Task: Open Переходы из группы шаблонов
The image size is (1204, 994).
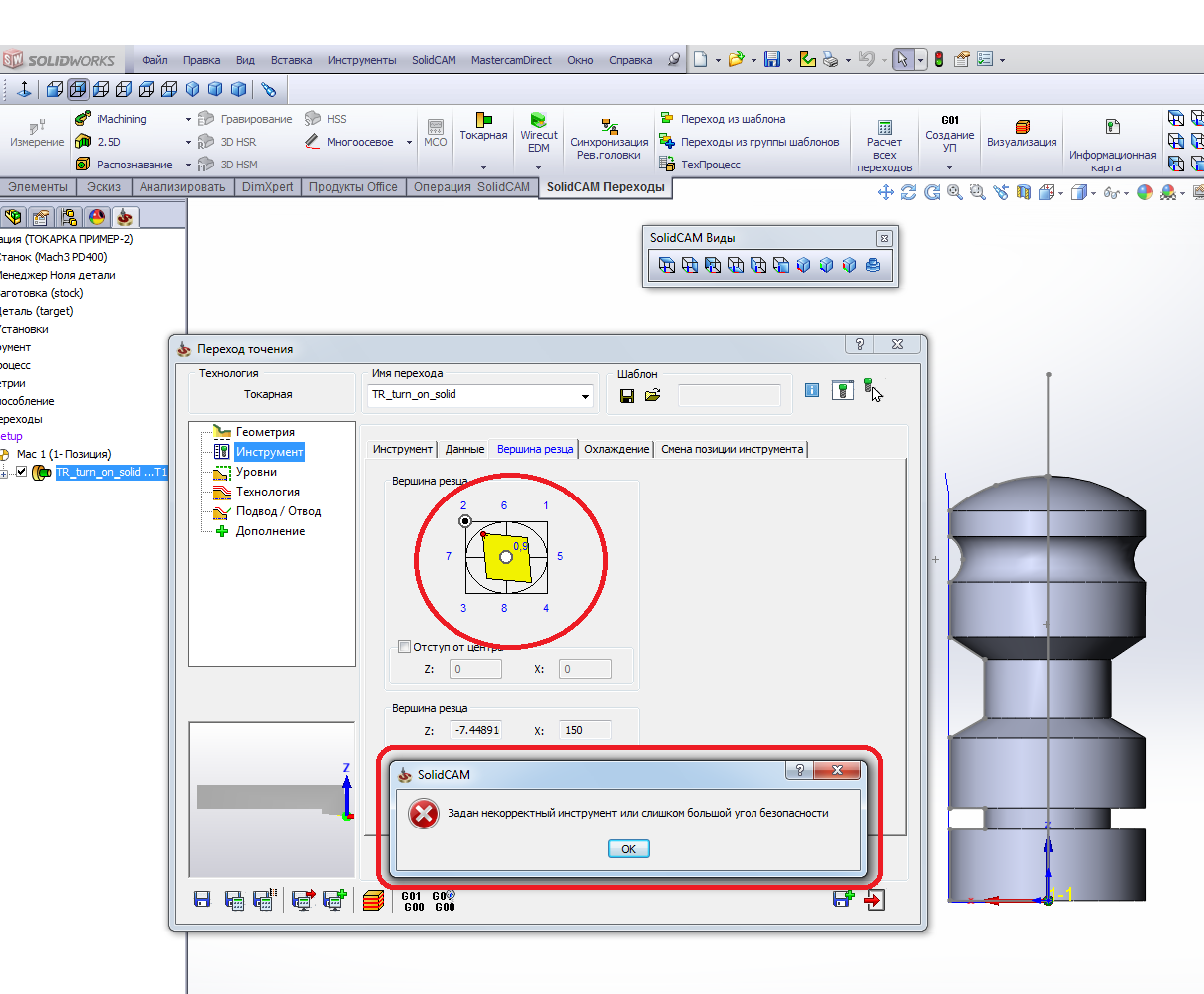Action: (749, 142)
